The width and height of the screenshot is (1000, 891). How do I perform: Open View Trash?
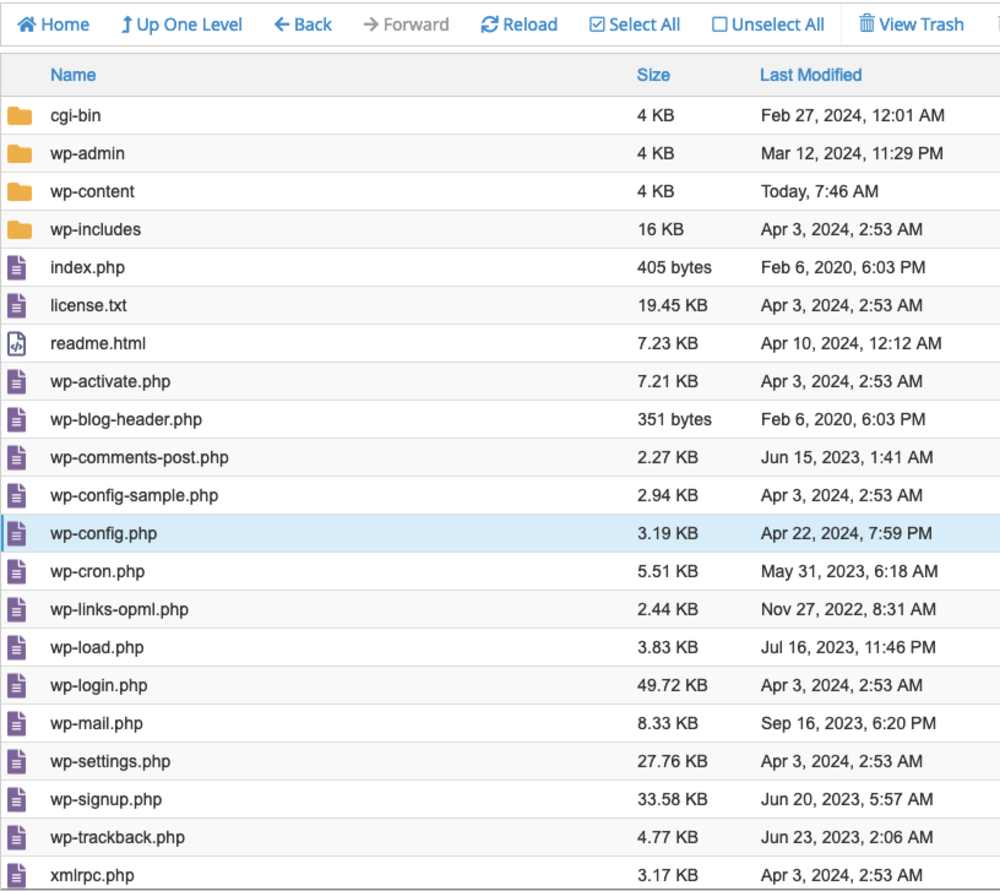[911, 25]
